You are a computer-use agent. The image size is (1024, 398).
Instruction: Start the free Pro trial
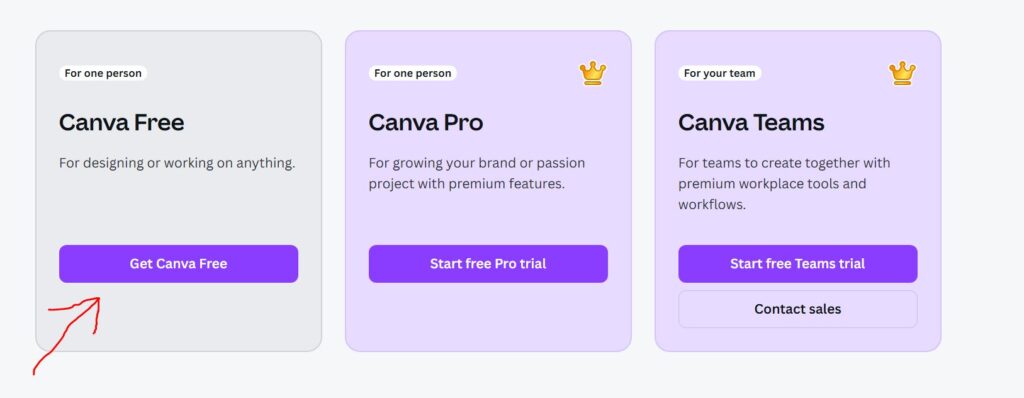pyautogui.click(x=488, y=264)
